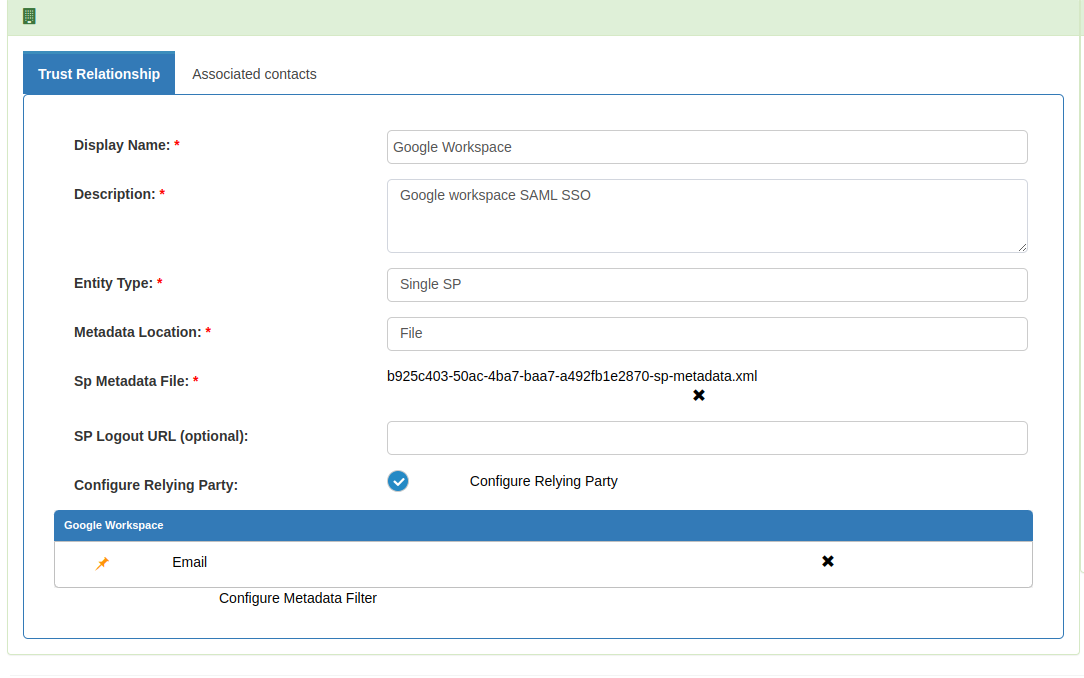
Task: Grab the Description textarea resize handle
Action: click(1022, 247)
